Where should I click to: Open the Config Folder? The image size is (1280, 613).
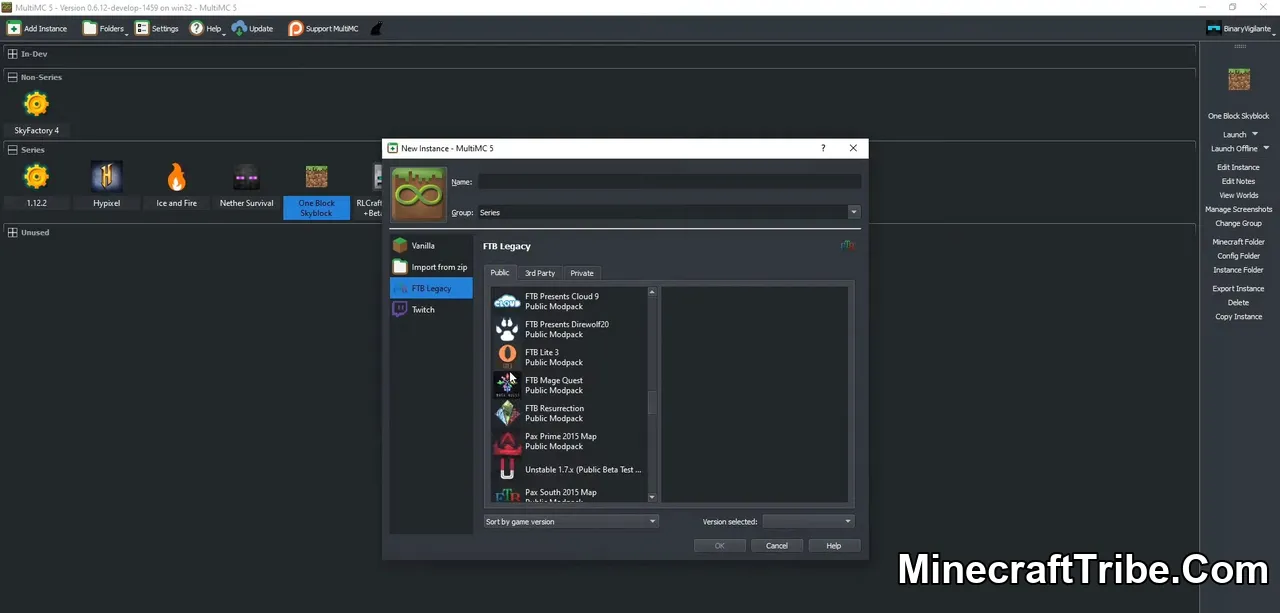(x=1238, y=256)
